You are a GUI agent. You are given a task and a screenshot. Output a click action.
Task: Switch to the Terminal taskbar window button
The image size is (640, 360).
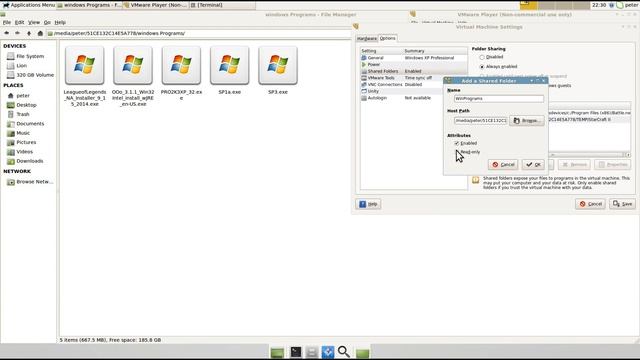point(223,5)
